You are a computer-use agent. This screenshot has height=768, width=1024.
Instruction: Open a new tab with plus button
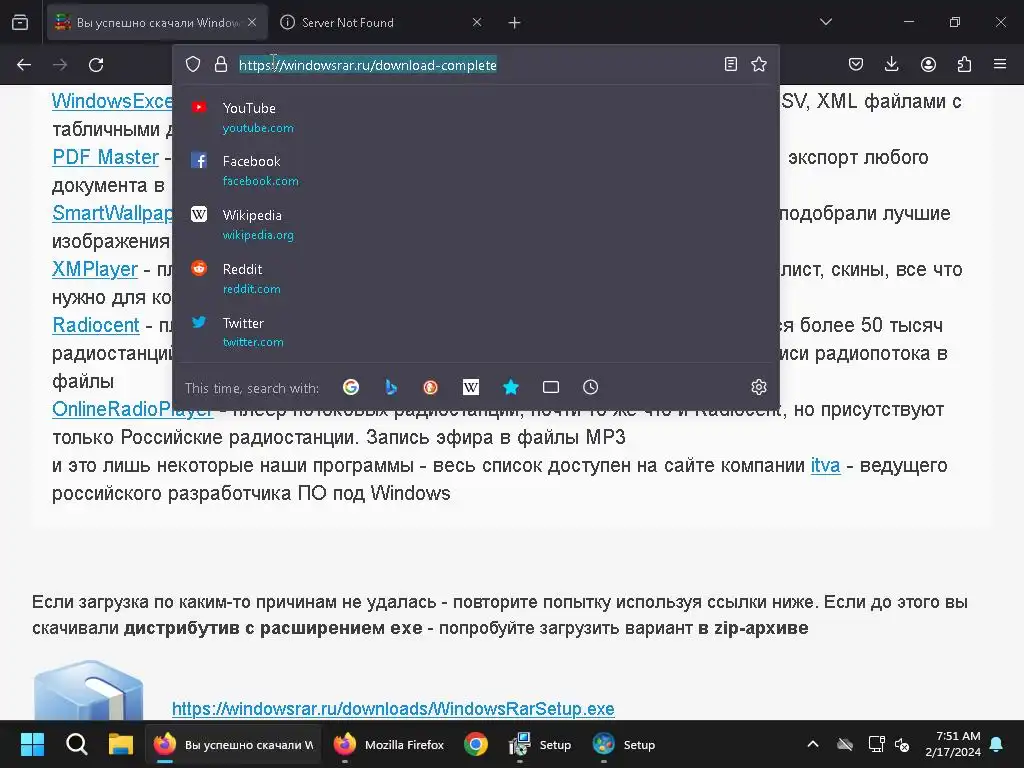tap(515, 23)
